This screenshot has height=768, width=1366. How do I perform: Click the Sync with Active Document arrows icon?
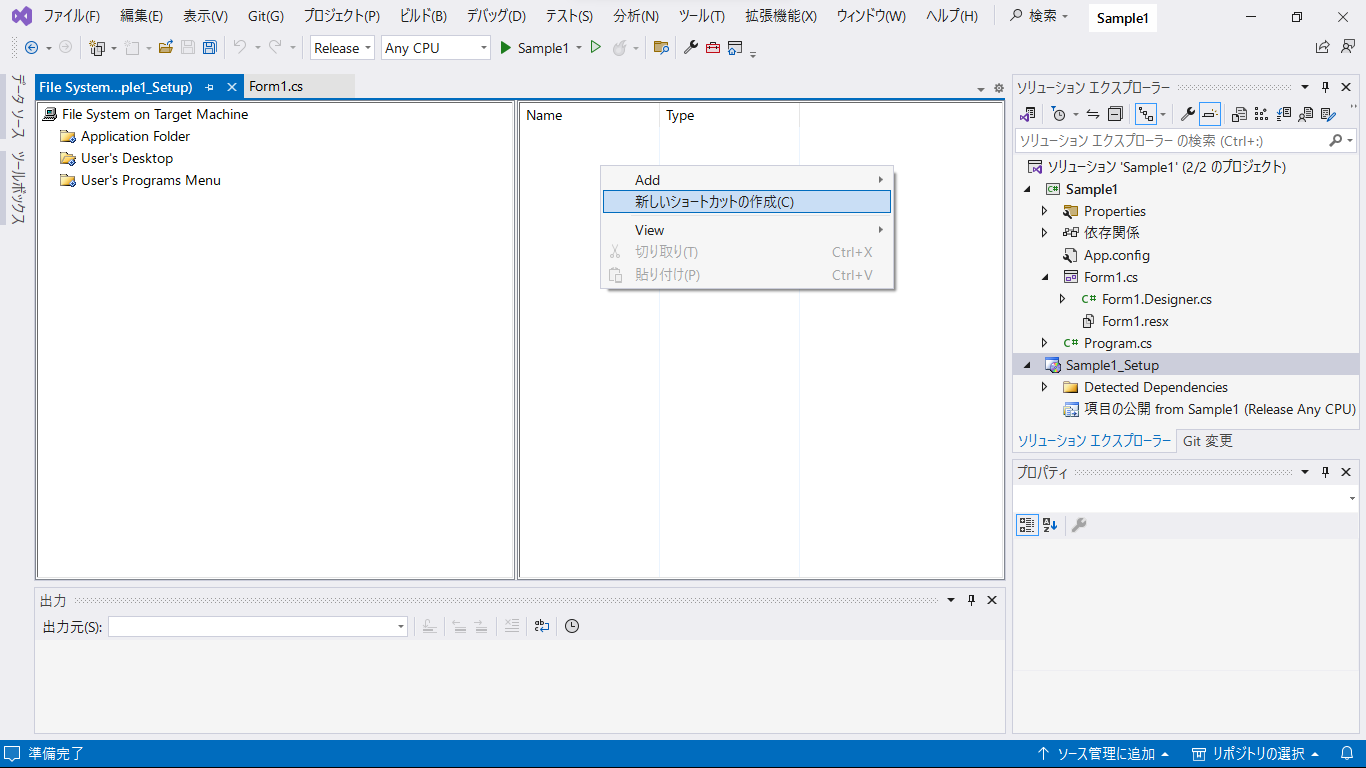(1093, 115)
